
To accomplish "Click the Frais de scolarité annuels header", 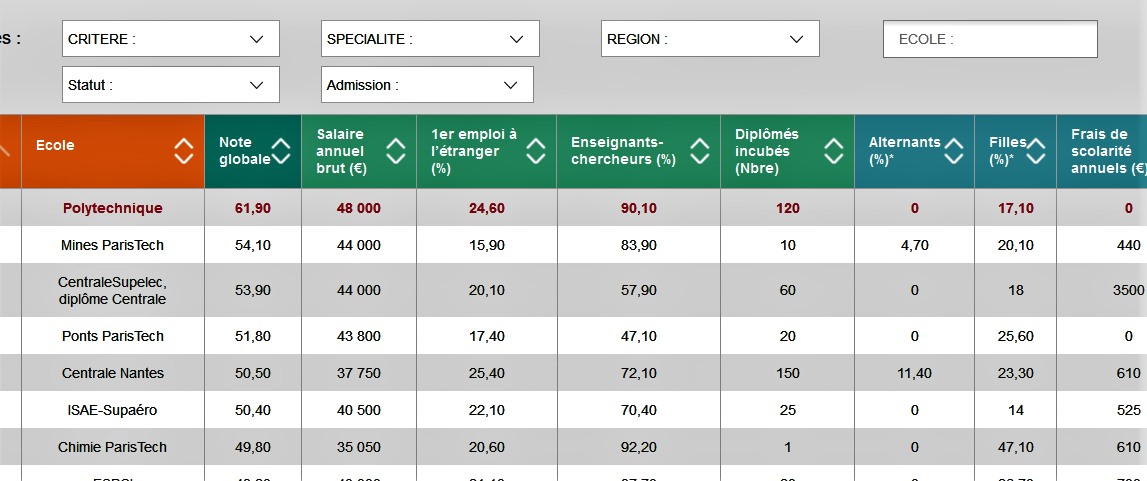I will 1102,151.
